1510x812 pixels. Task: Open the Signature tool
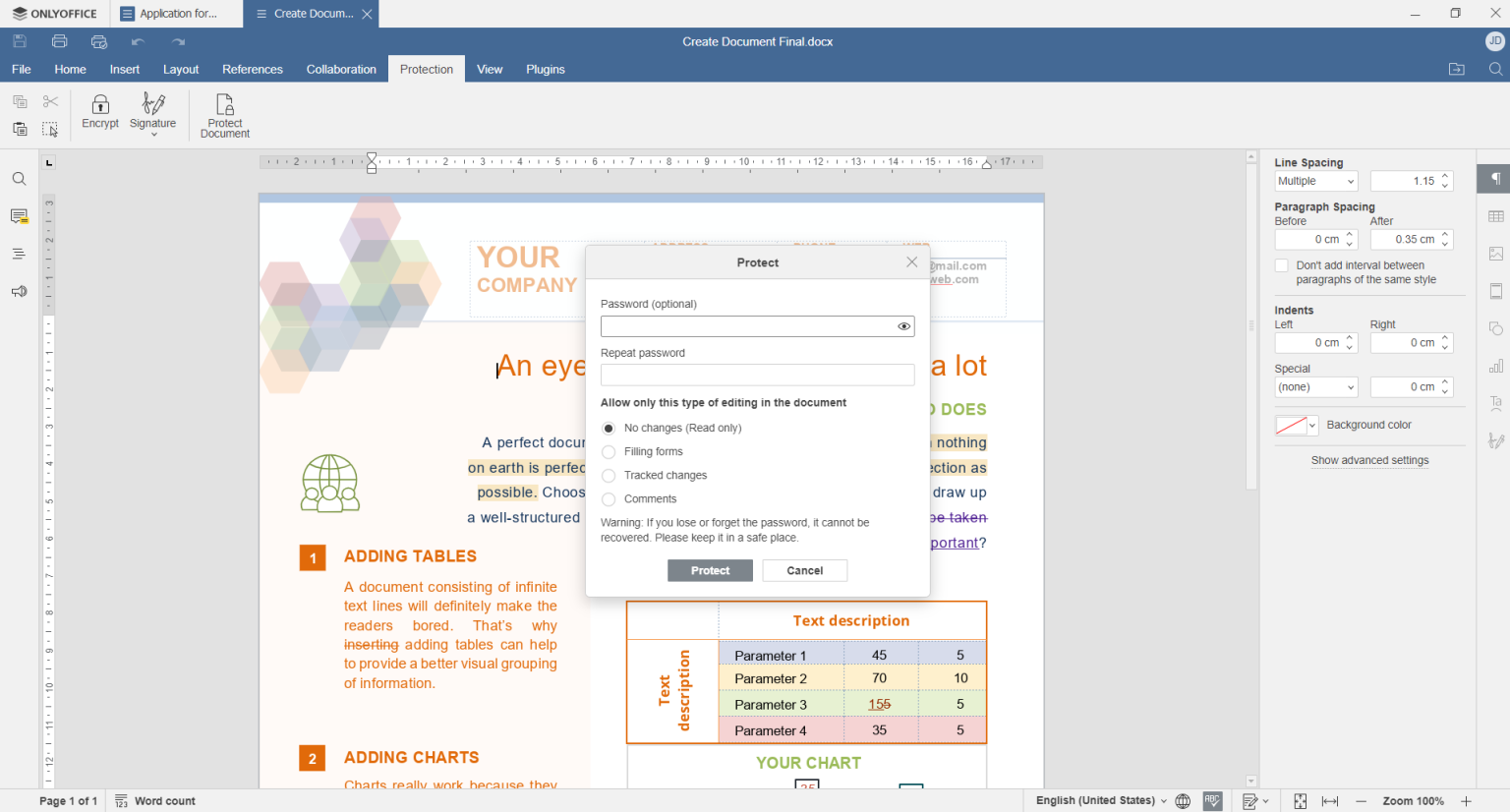coord(152,114)
